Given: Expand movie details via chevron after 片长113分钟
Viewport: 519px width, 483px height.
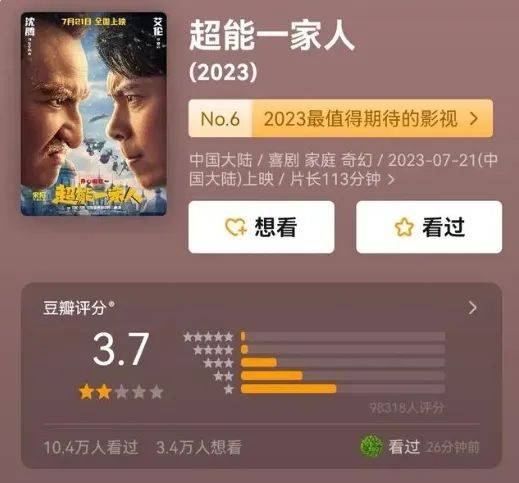Looking at the screenshot, I should pyautogui.click(x=391, y=180).
